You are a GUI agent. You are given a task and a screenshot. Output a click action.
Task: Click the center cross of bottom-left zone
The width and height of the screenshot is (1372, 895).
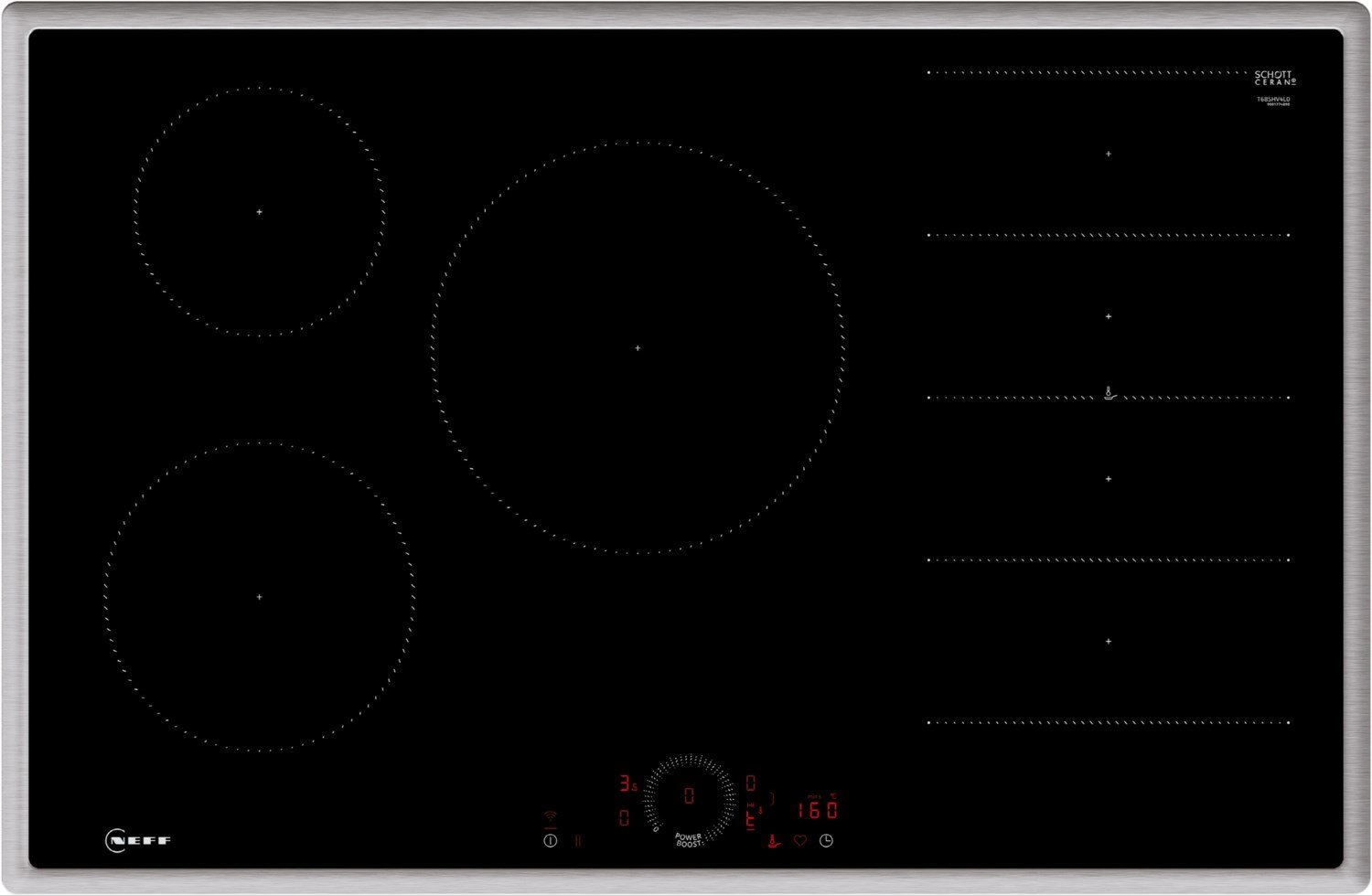click(x=260, y=597)
